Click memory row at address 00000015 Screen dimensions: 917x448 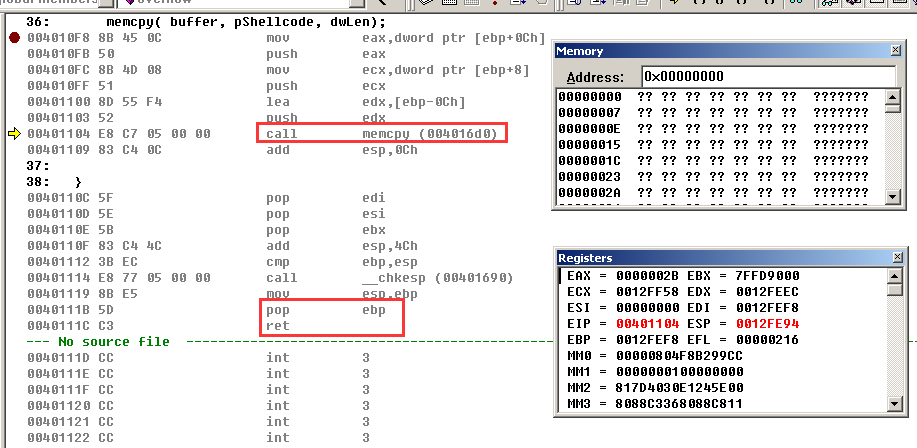point(713,144)
